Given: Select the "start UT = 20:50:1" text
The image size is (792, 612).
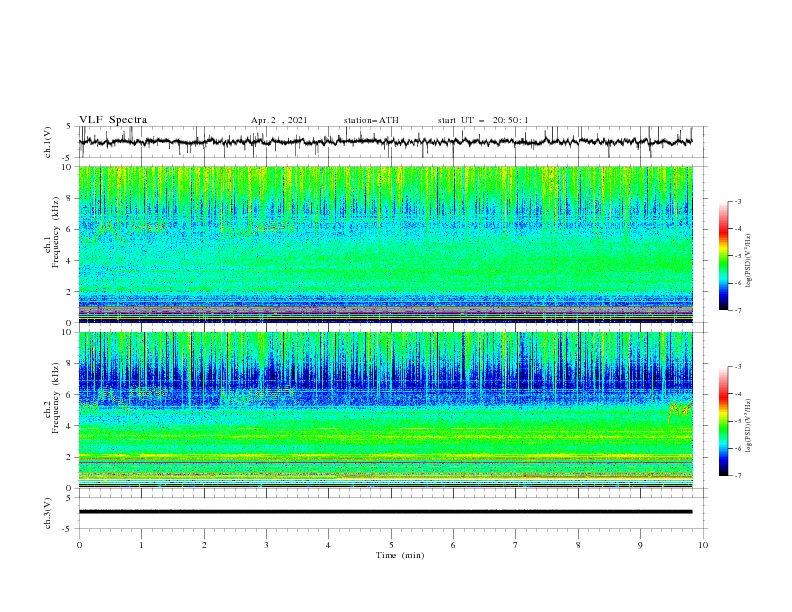Looking at the screenshot, I should pyautogui.click(x=483, y=120).
